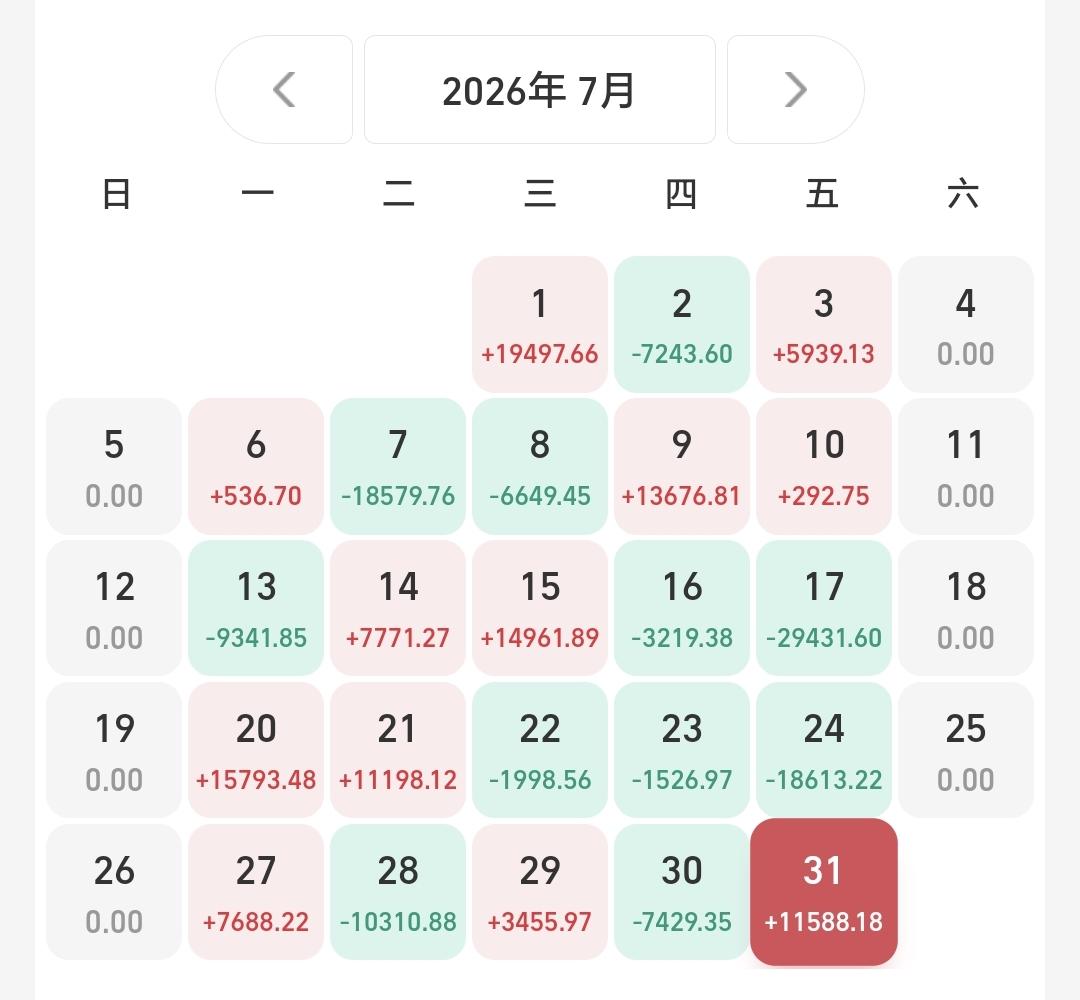Viewport: 1080px width, 1000px height.
Task: Select day 10 with +292.75
Action: (824, 466)
